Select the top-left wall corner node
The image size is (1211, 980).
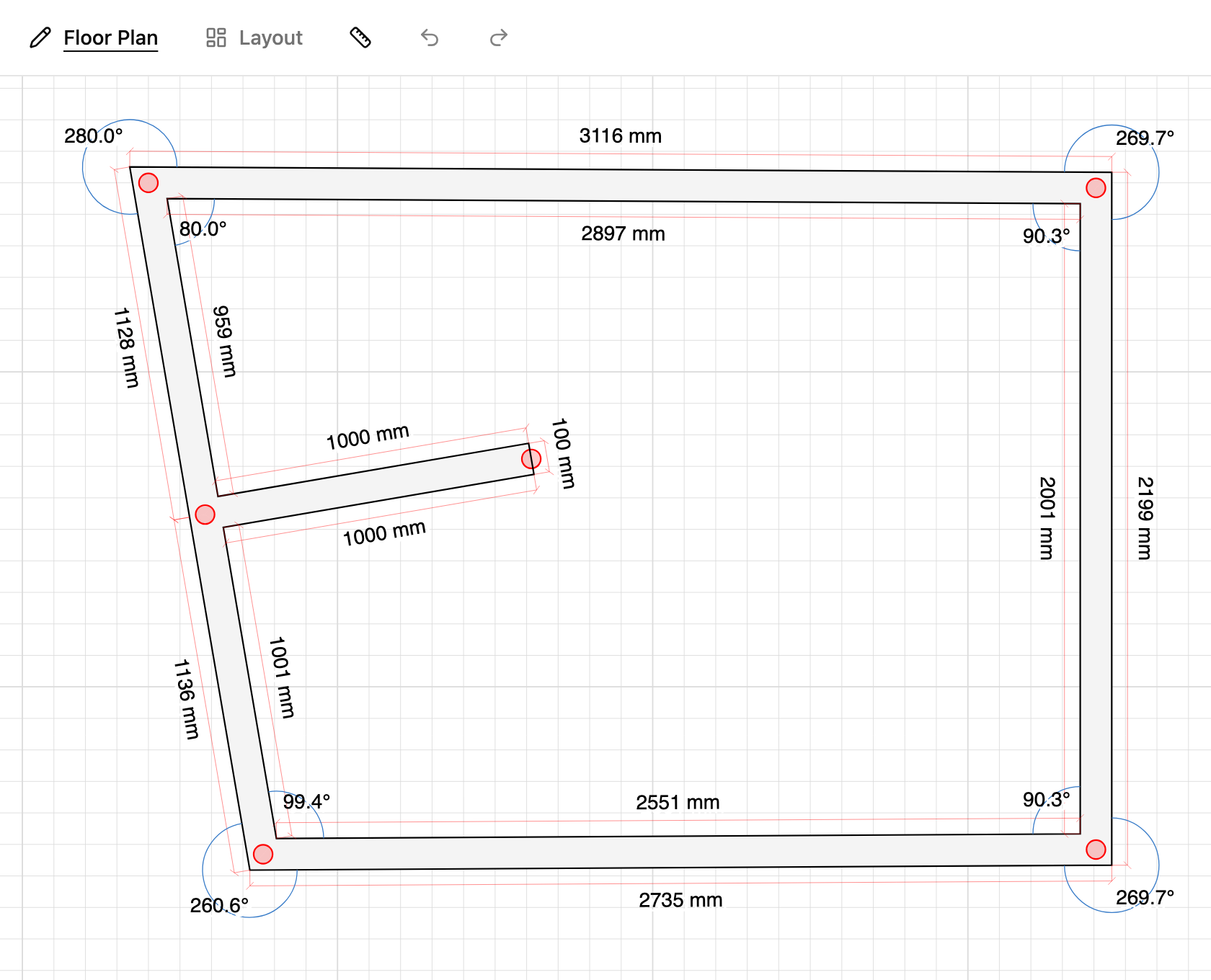coord(148,183)
